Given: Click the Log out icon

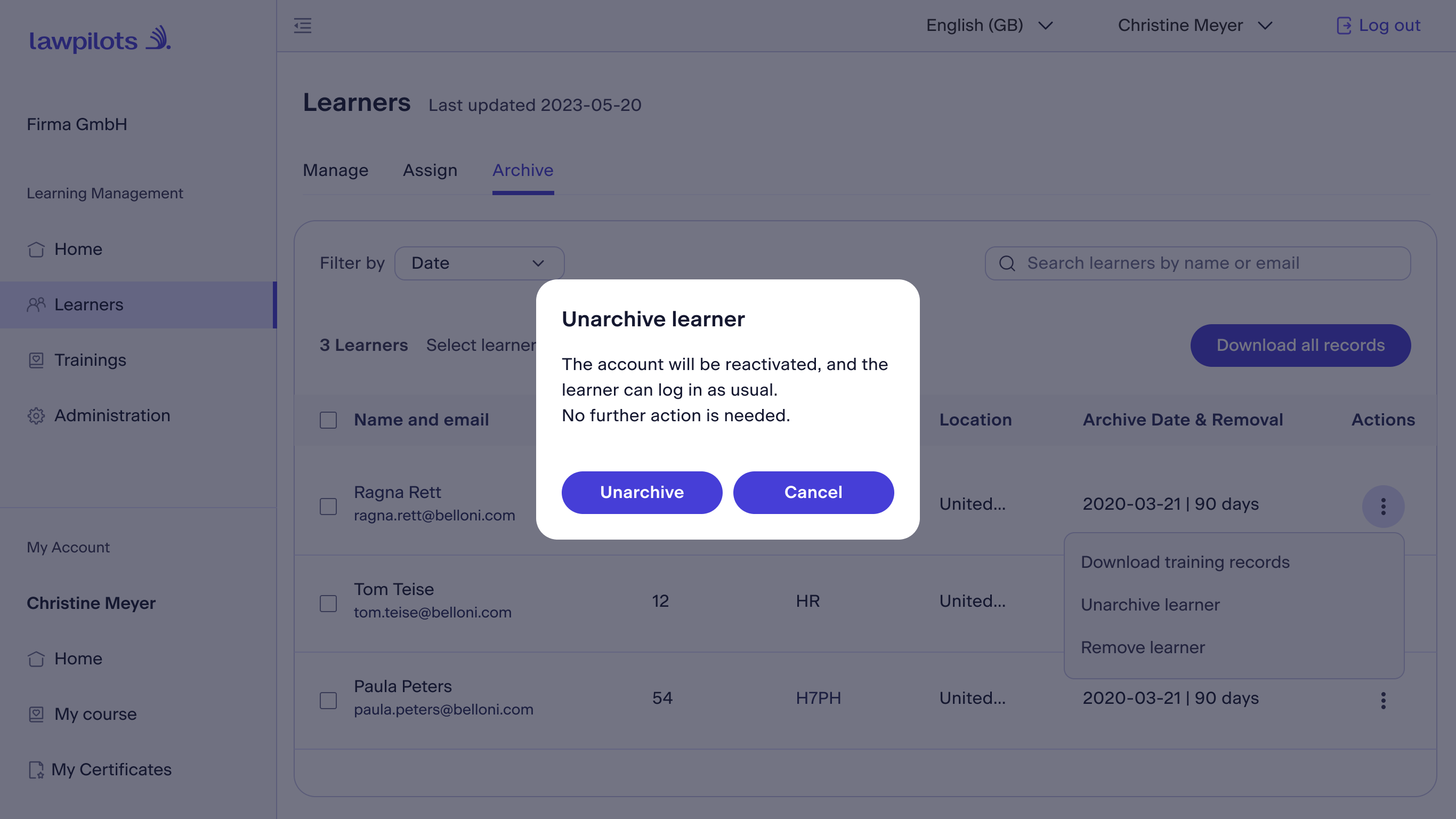Looking at the screenshot, I should pyautogui.click(x=1344, y=26).
